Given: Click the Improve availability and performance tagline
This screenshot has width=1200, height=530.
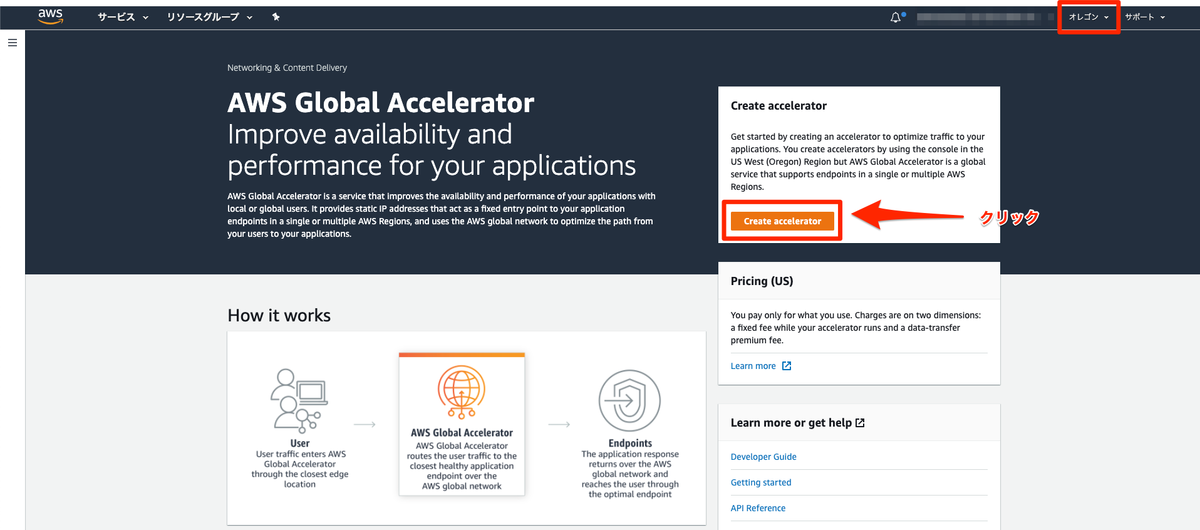Looking at the screenshot, I should pos(432,149).
